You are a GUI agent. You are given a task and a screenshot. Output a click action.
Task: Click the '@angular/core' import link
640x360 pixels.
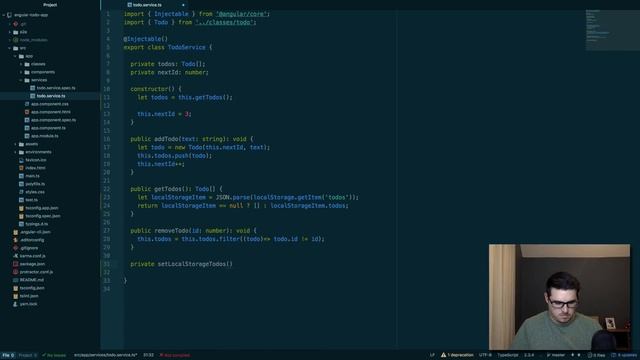pos(241,14)
